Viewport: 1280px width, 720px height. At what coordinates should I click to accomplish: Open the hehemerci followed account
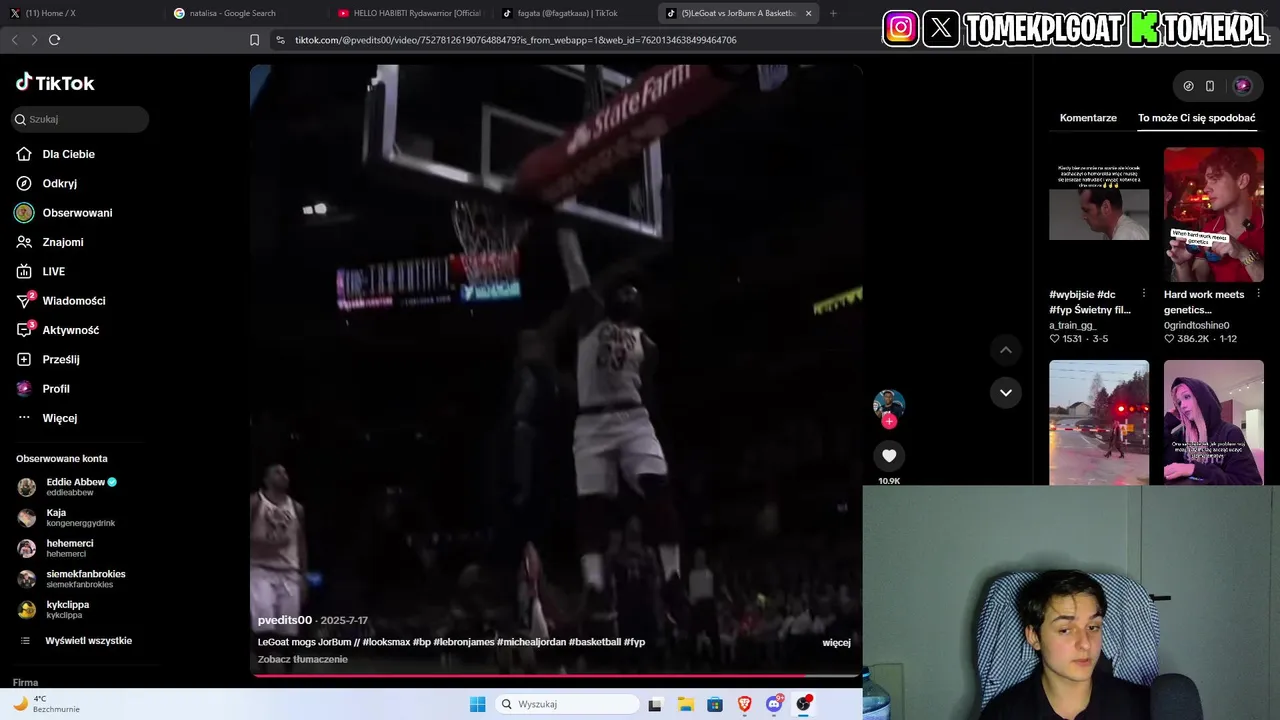click(x=56, y=548)
